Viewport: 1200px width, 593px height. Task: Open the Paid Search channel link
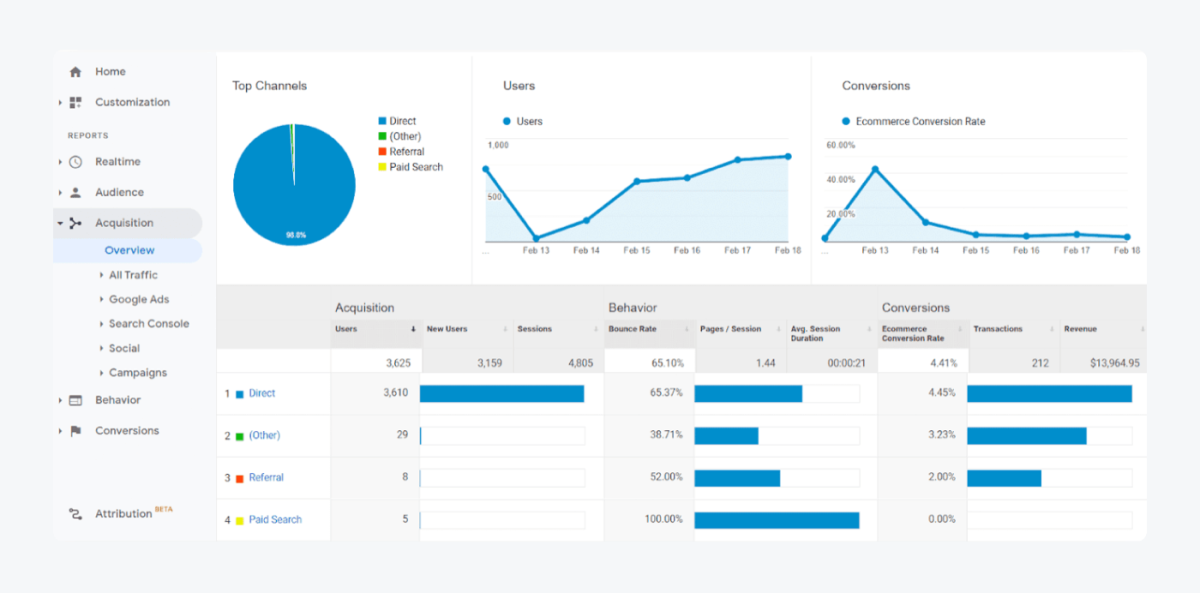tap(275, 520)
